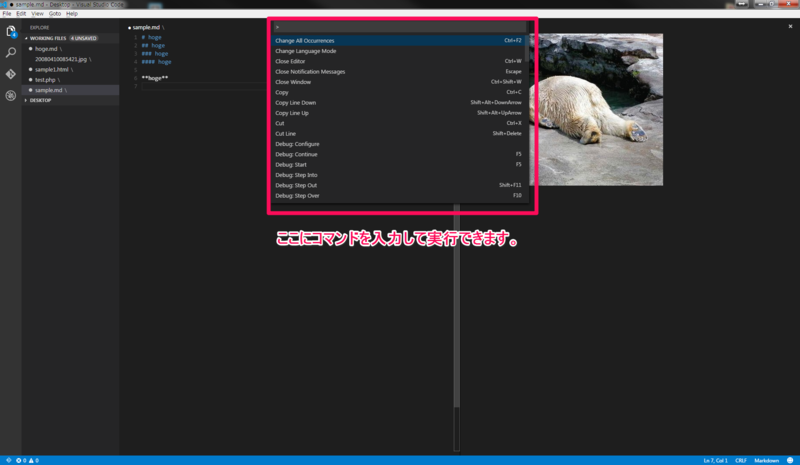
Task: Click the git sync icon in status bar
Action: coord(8,460)
